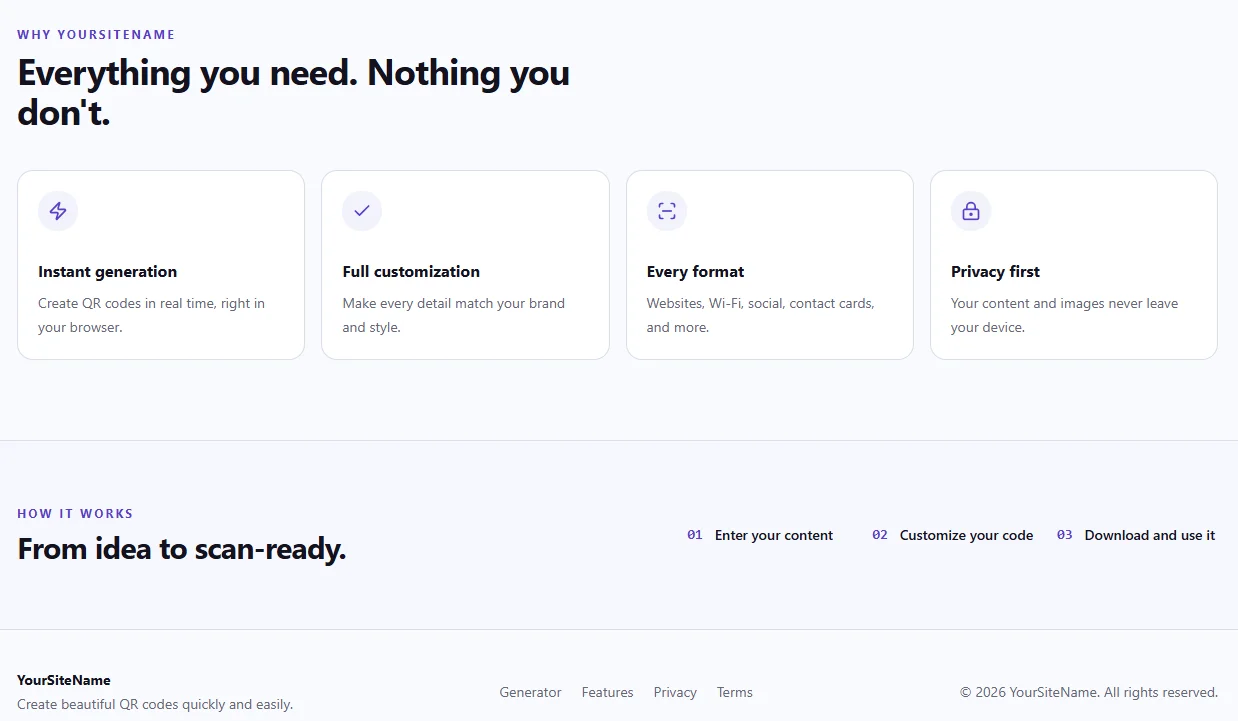The height and width of the screenshot is (721, 1238).
Task: Click the padlock Privacy first icon
Action: click(971, 211)
